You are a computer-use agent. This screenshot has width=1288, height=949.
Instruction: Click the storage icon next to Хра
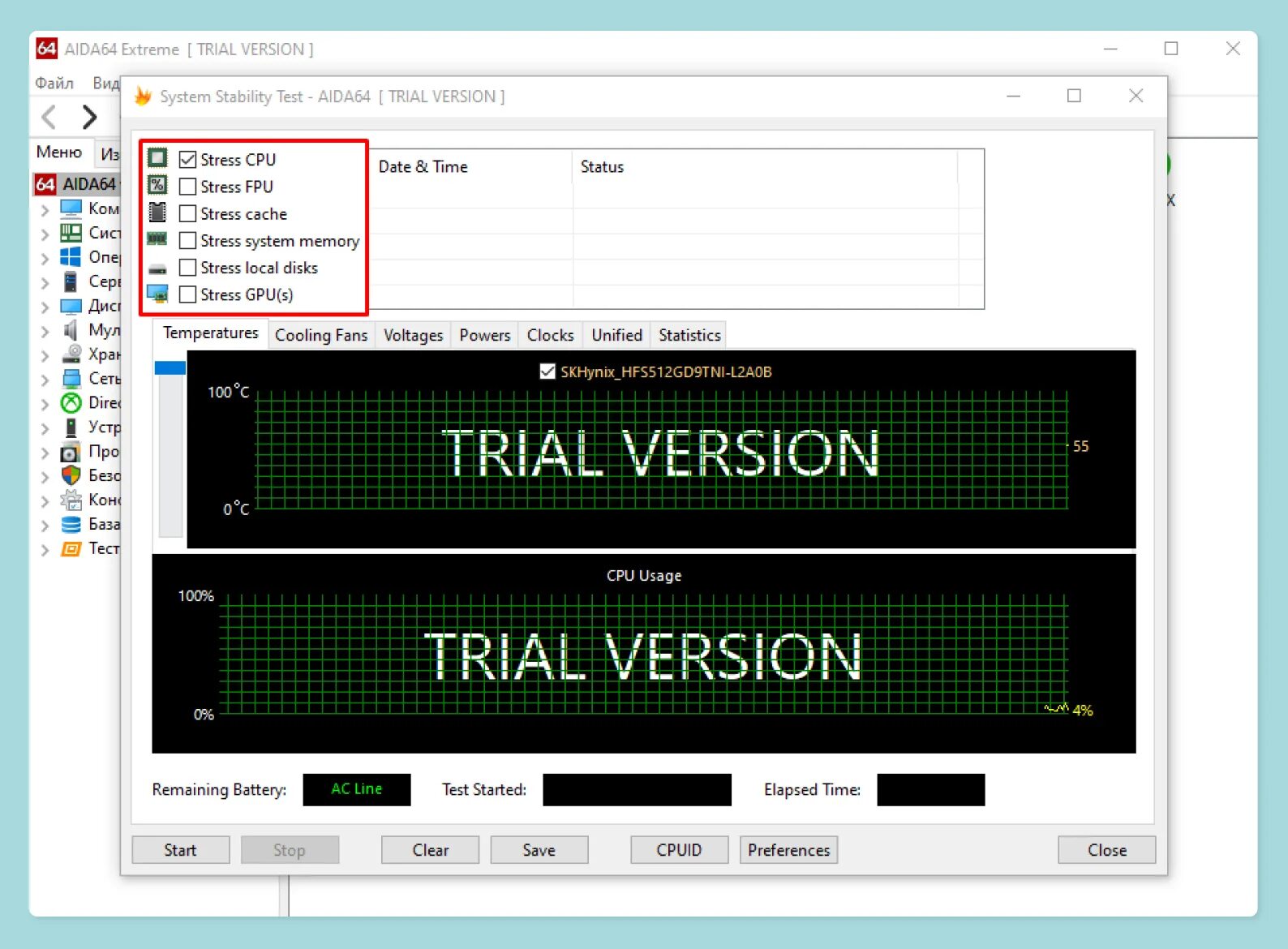pos(71,354)
